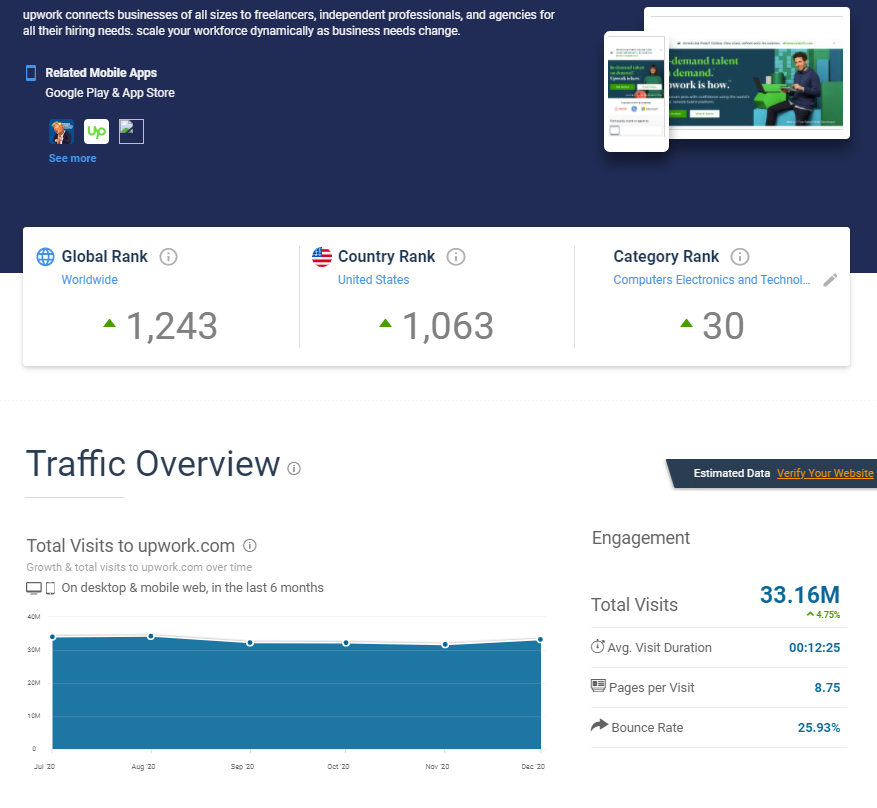Click the globe icon beside Global Rank
The width and height of the screenshot is (877, 808).
[45, 256]
